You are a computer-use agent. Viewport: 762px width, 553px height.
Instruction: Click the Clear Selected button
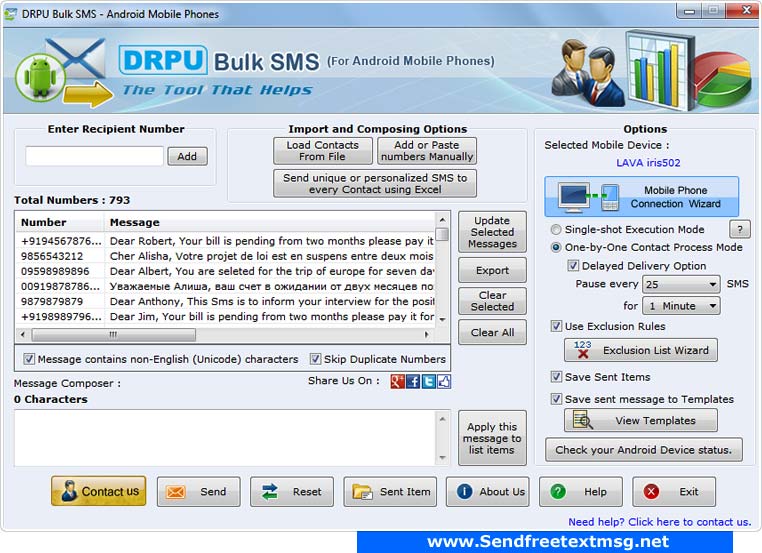pos(492,301)
